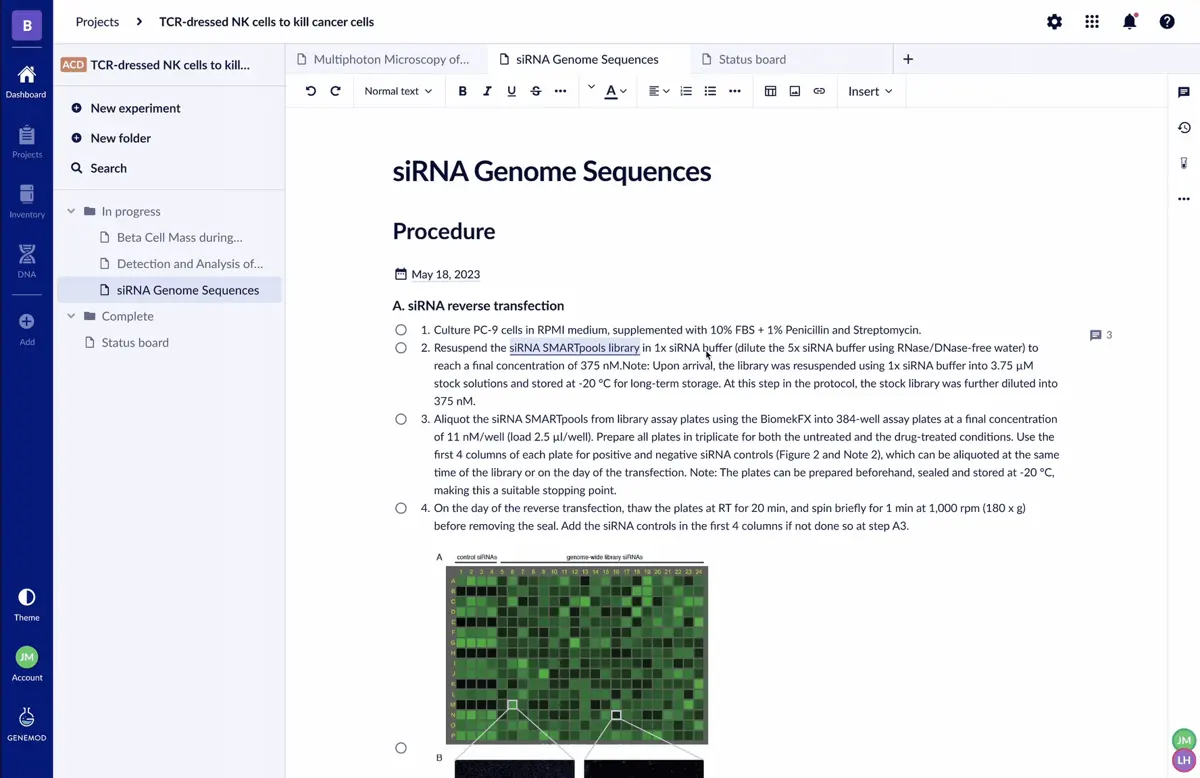Check the step 3 aliquot circle
The image size is (1200, 778).
coord(401,419)
